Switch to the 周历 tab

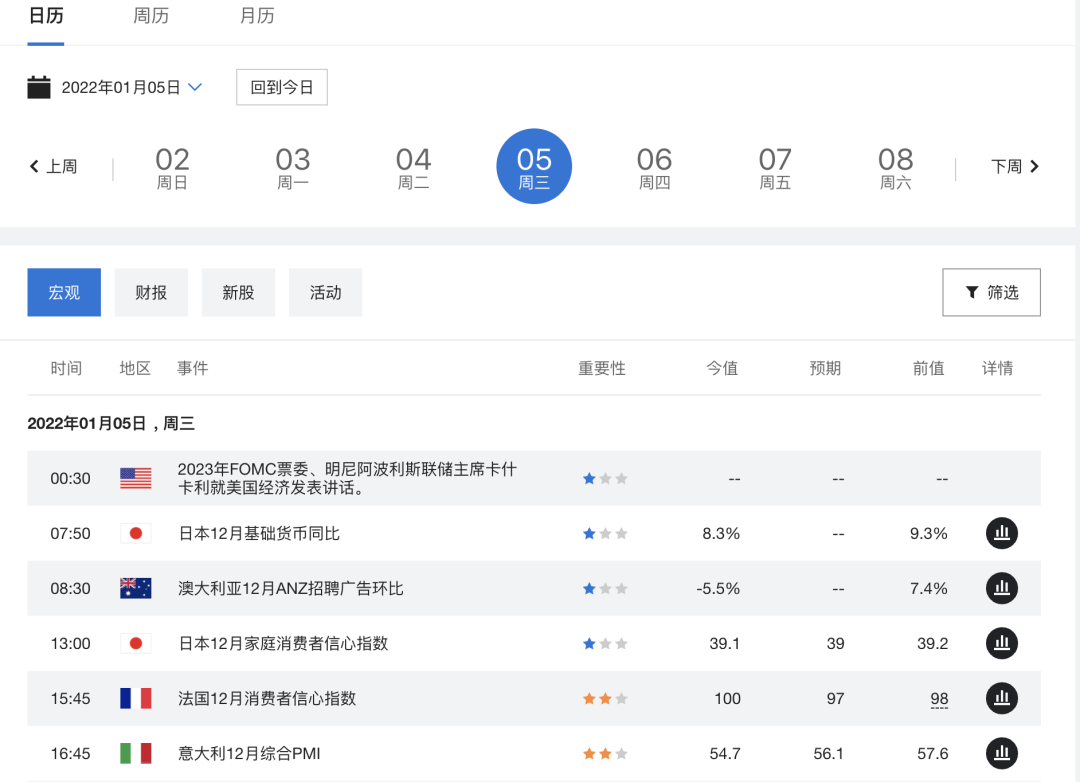point(151,16)
